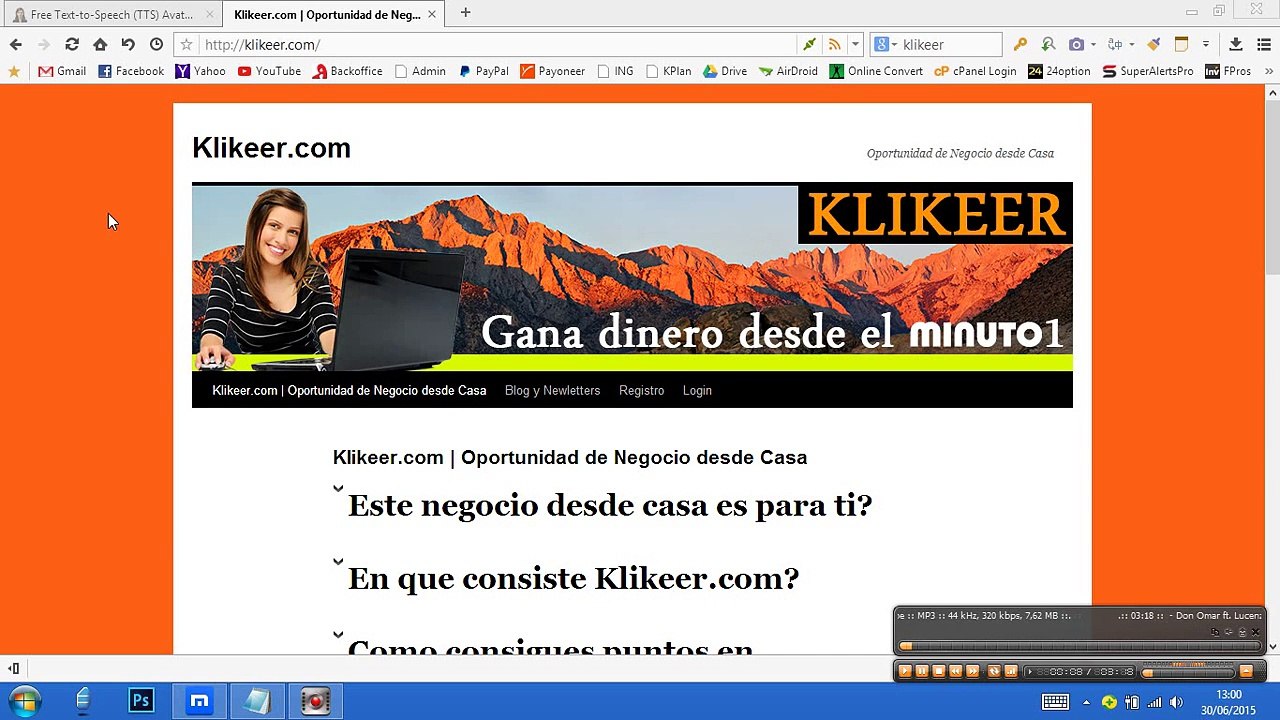1280x720 pixels.
Task: Open a new tab with plus button
Action: click(465, 13)
